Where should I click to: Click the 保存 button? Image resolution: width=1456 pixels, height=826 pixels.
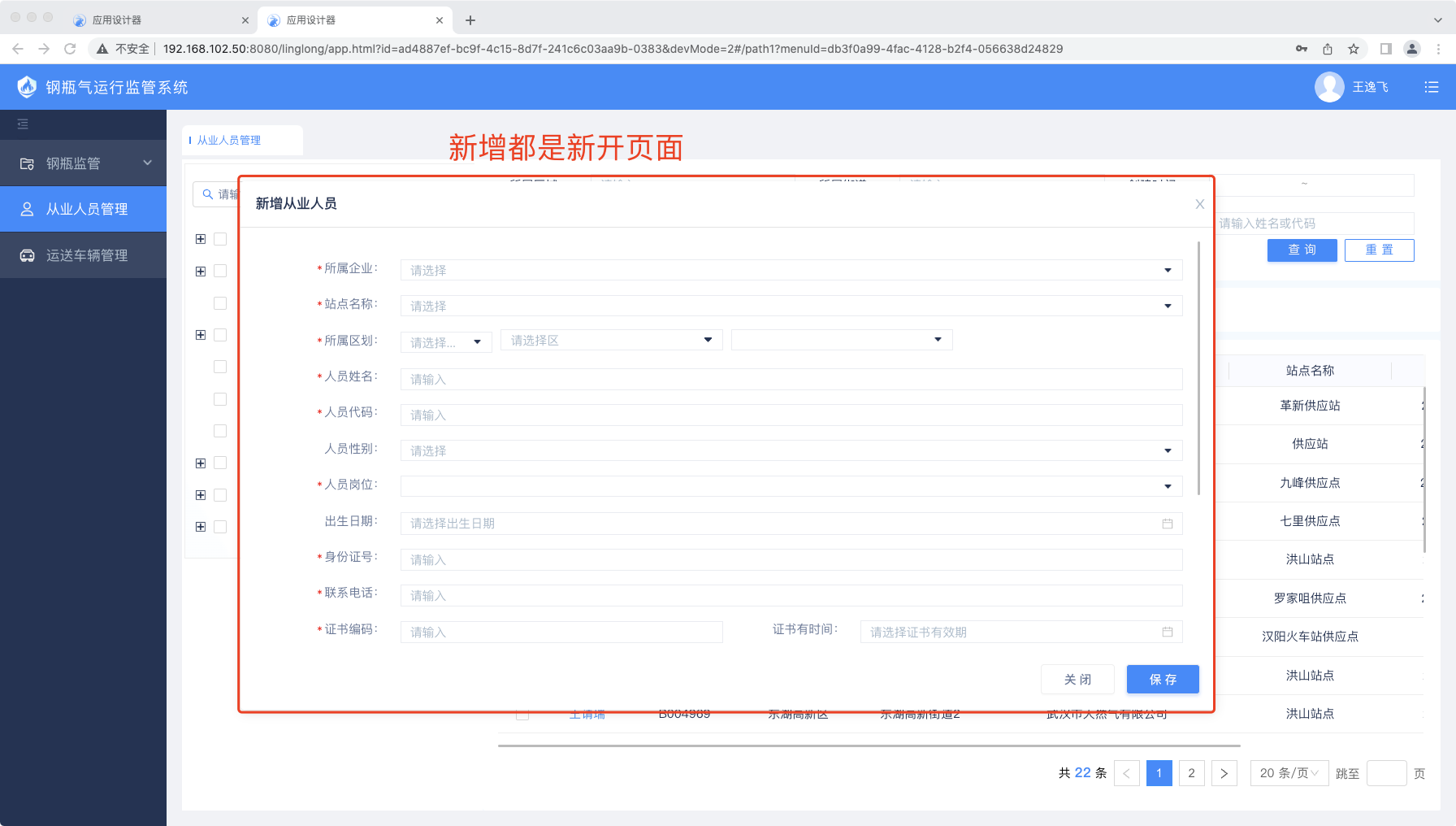tap(1163, 680)
